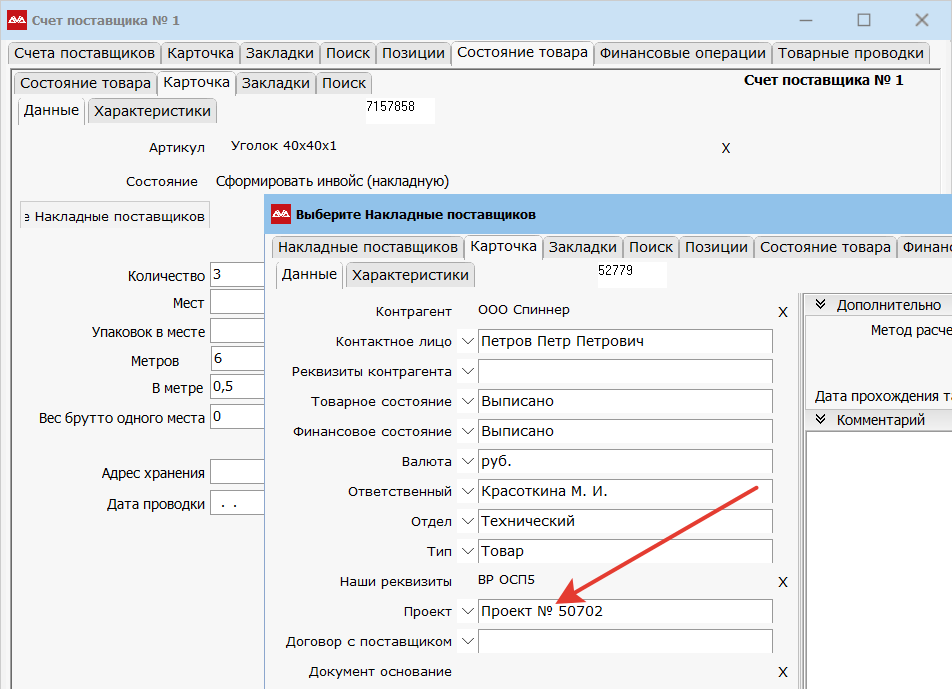Click into the Количество input field
This screenshot has width=952, height=689.
[x=237, y=277]
